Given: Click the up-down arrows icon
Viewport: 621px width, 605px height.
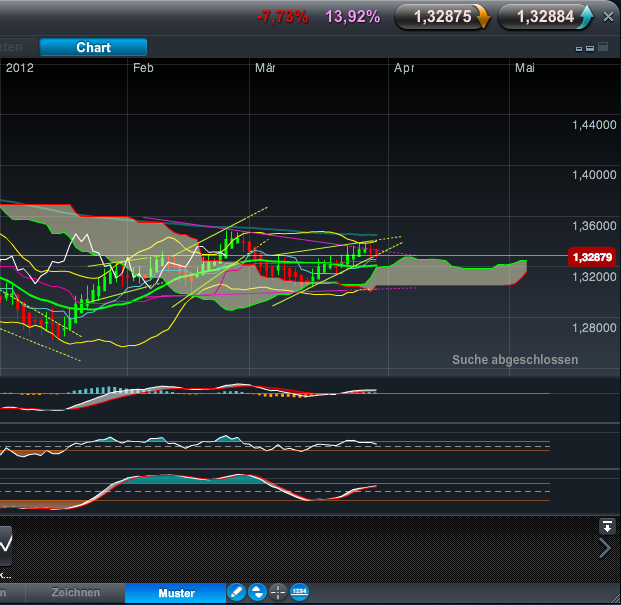Looking at the screenshot, I should [x=257, y=592].
